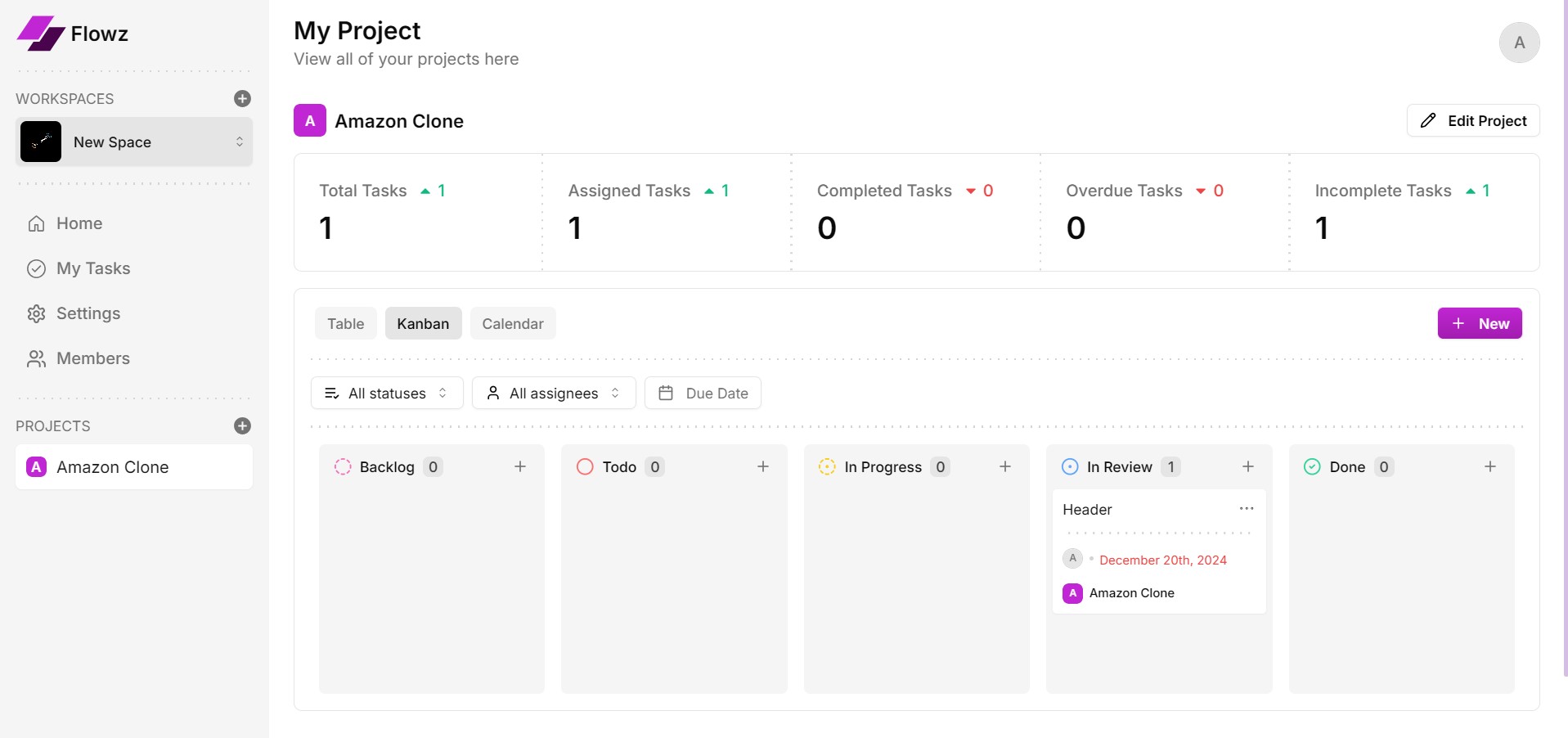Image resolution: width=1568 pixels, height=738 pixels.
Task: Open the New Space workspace switcher
Action: point(134,142)
